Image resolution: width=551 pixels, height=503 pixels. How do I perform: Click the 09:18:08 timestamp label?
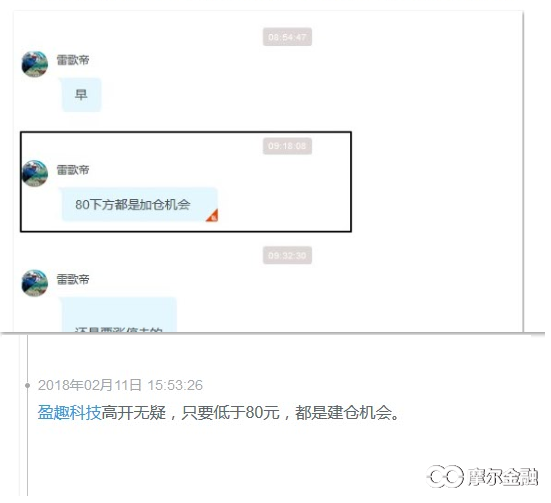[287, 146]
